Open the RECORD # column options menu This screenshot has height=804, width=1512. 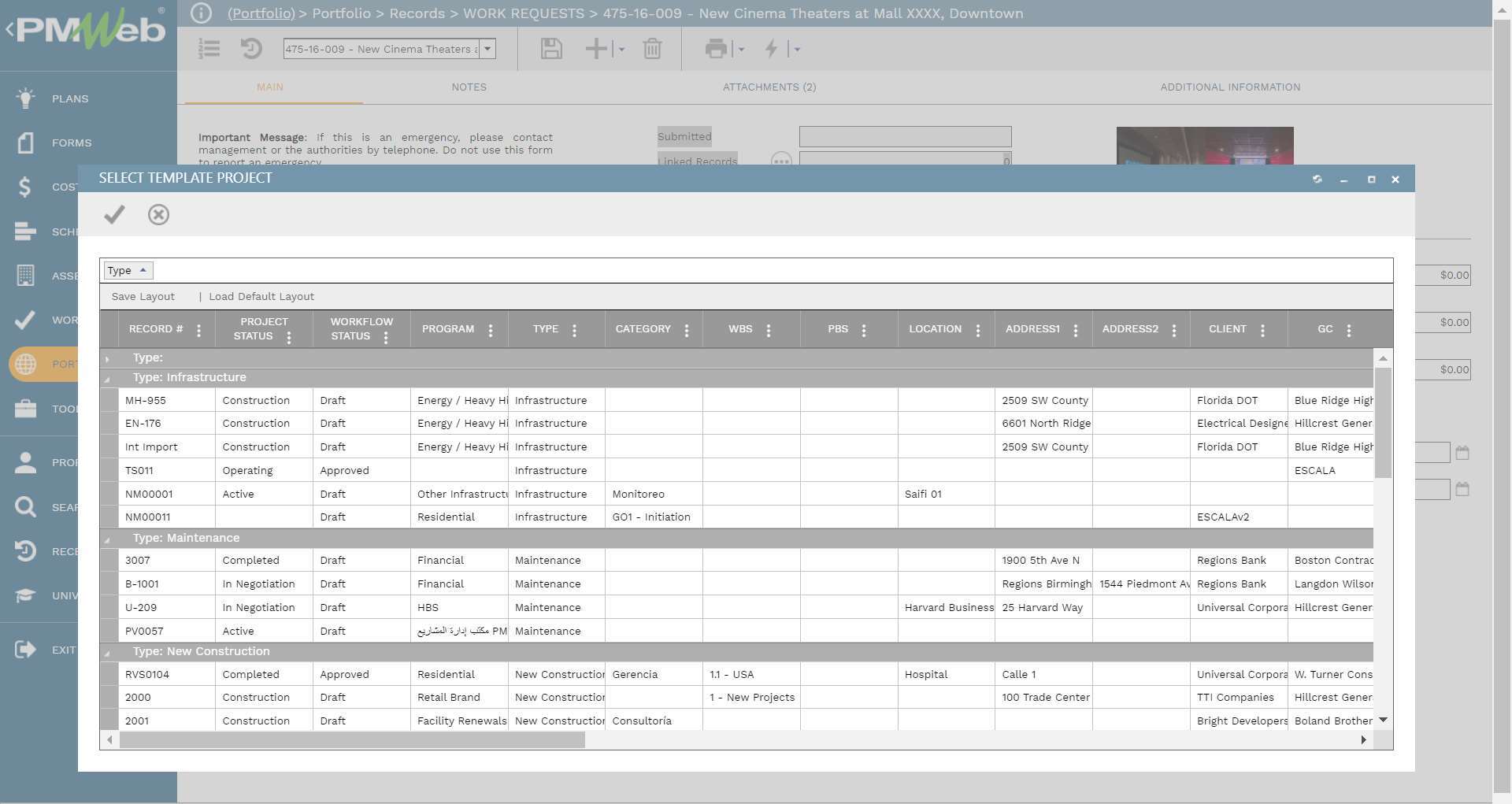point(198,329)
